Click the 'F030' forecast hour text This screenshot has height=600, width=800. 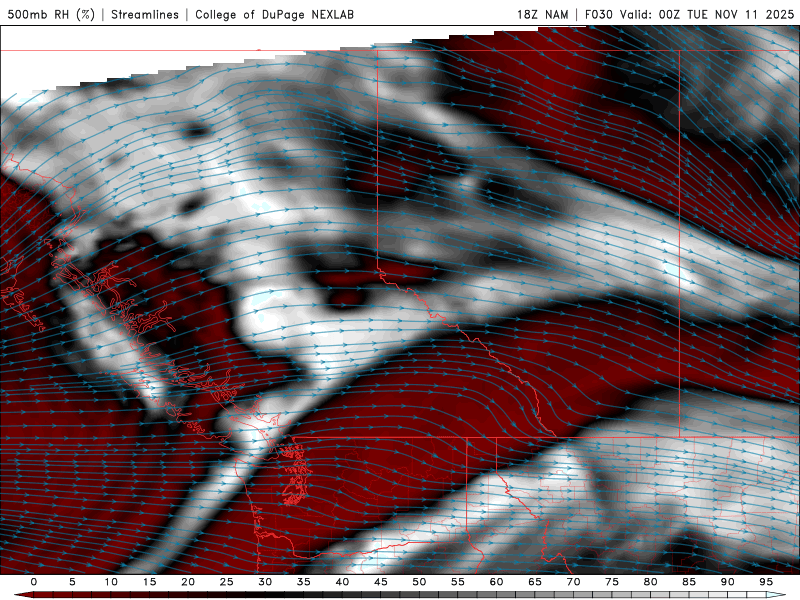coord(598,14)
